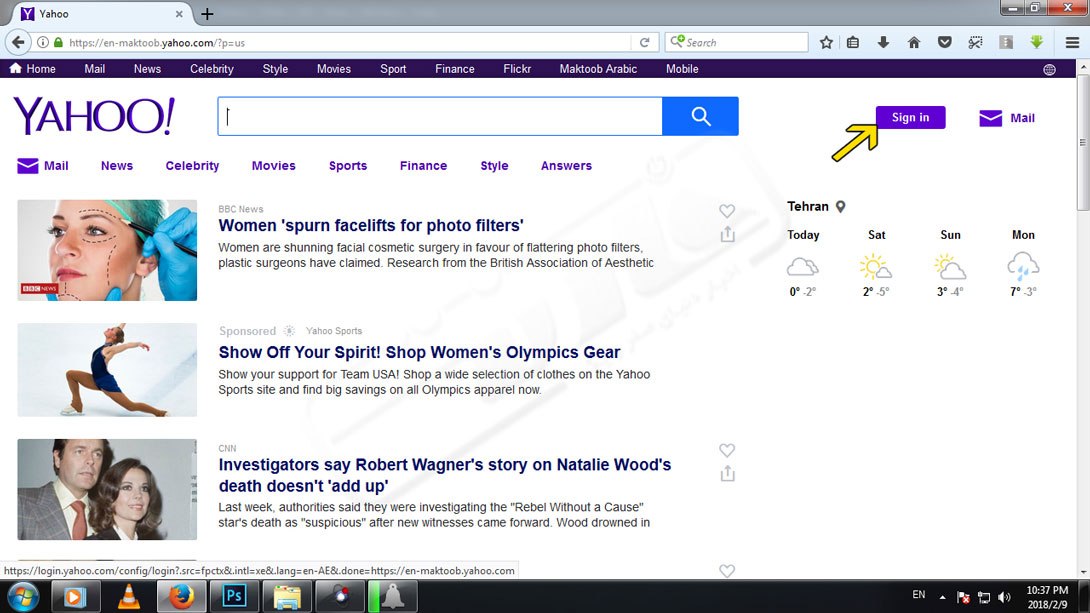This screenshot has height=613, width=1090.
Task: Click the screenshot scissors toolbar icon
Action: (975, 42)
